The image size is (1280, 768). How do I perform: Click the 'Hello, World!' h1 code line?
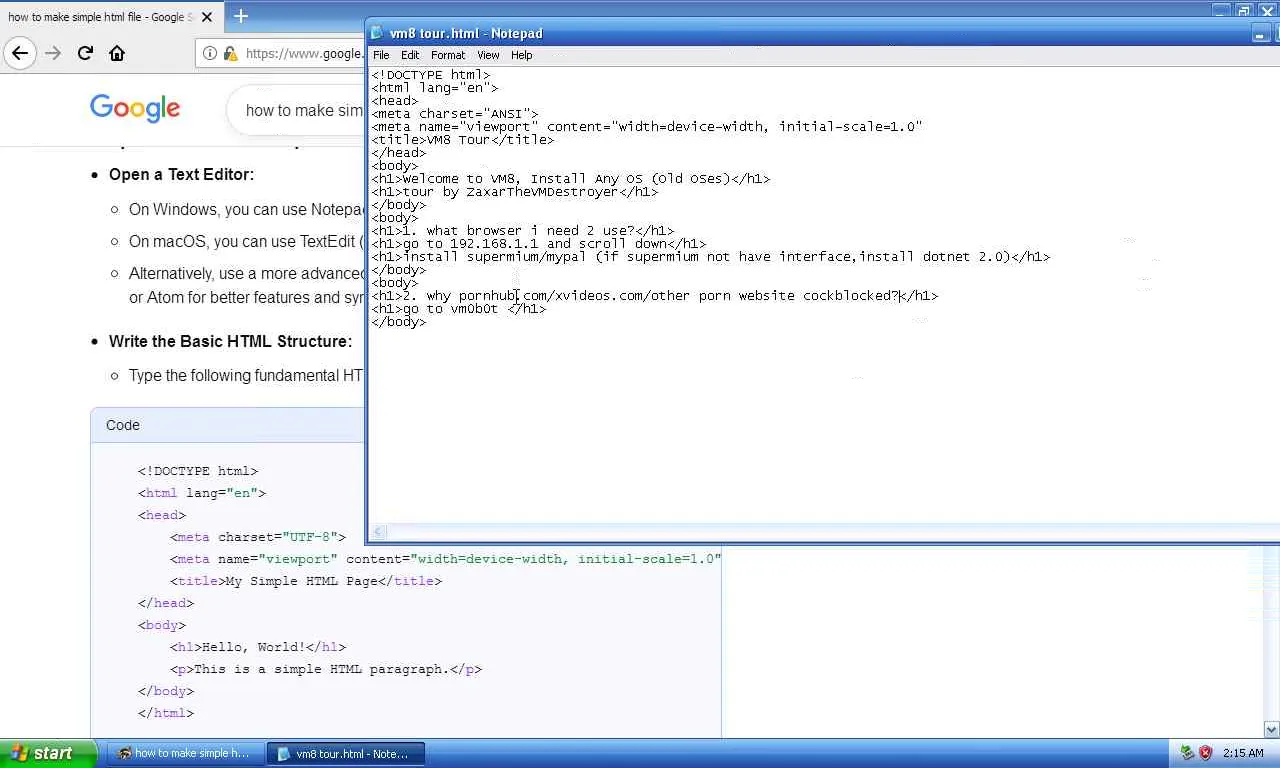tap(257, 647)
